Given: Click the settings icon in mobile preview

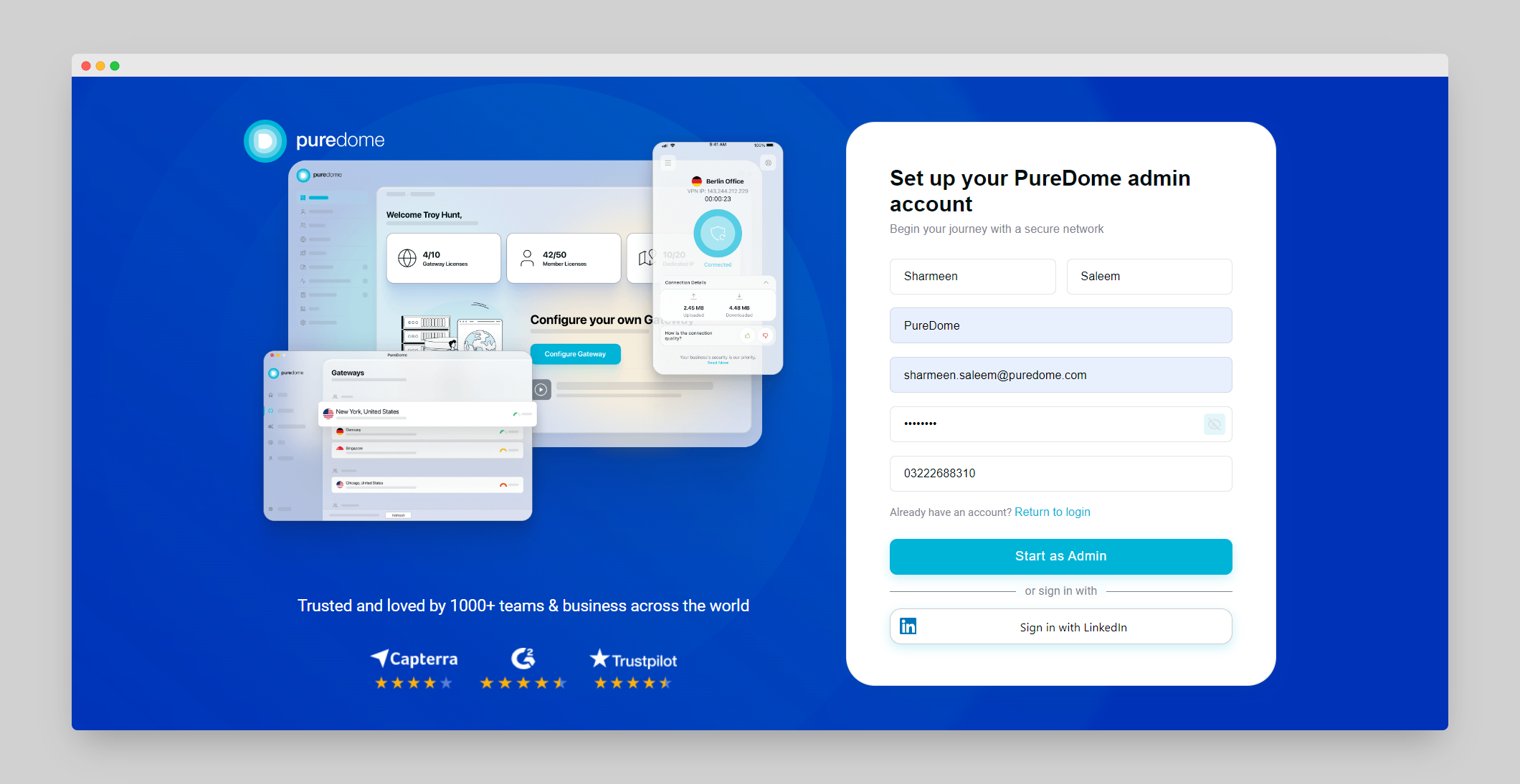Looking at the screenshot, I should click(768, 163).
